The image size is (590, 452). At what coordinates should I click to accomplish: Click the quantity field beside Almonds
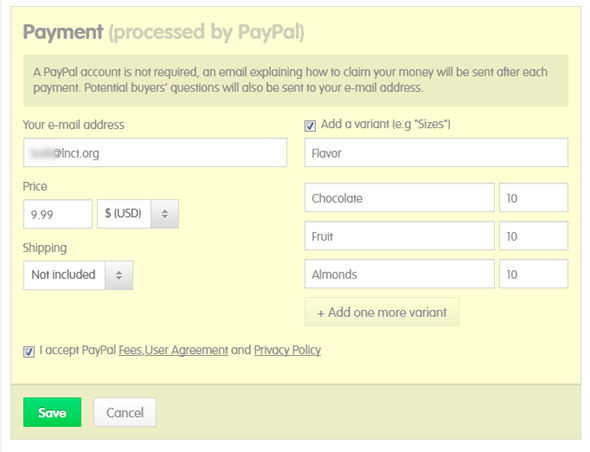[534, 274]
